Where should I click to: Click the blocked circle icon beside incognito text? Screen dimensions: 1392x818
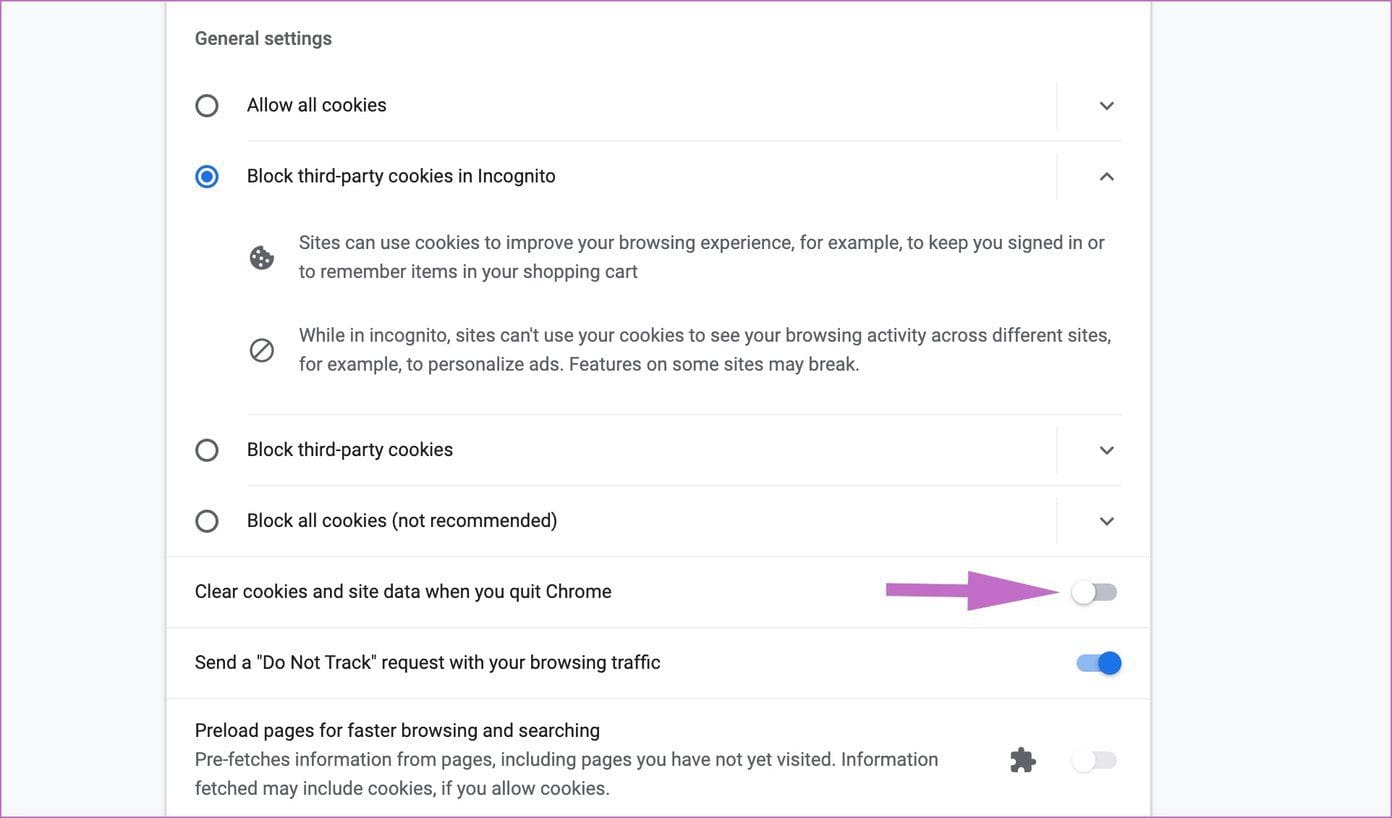[262, 350]
